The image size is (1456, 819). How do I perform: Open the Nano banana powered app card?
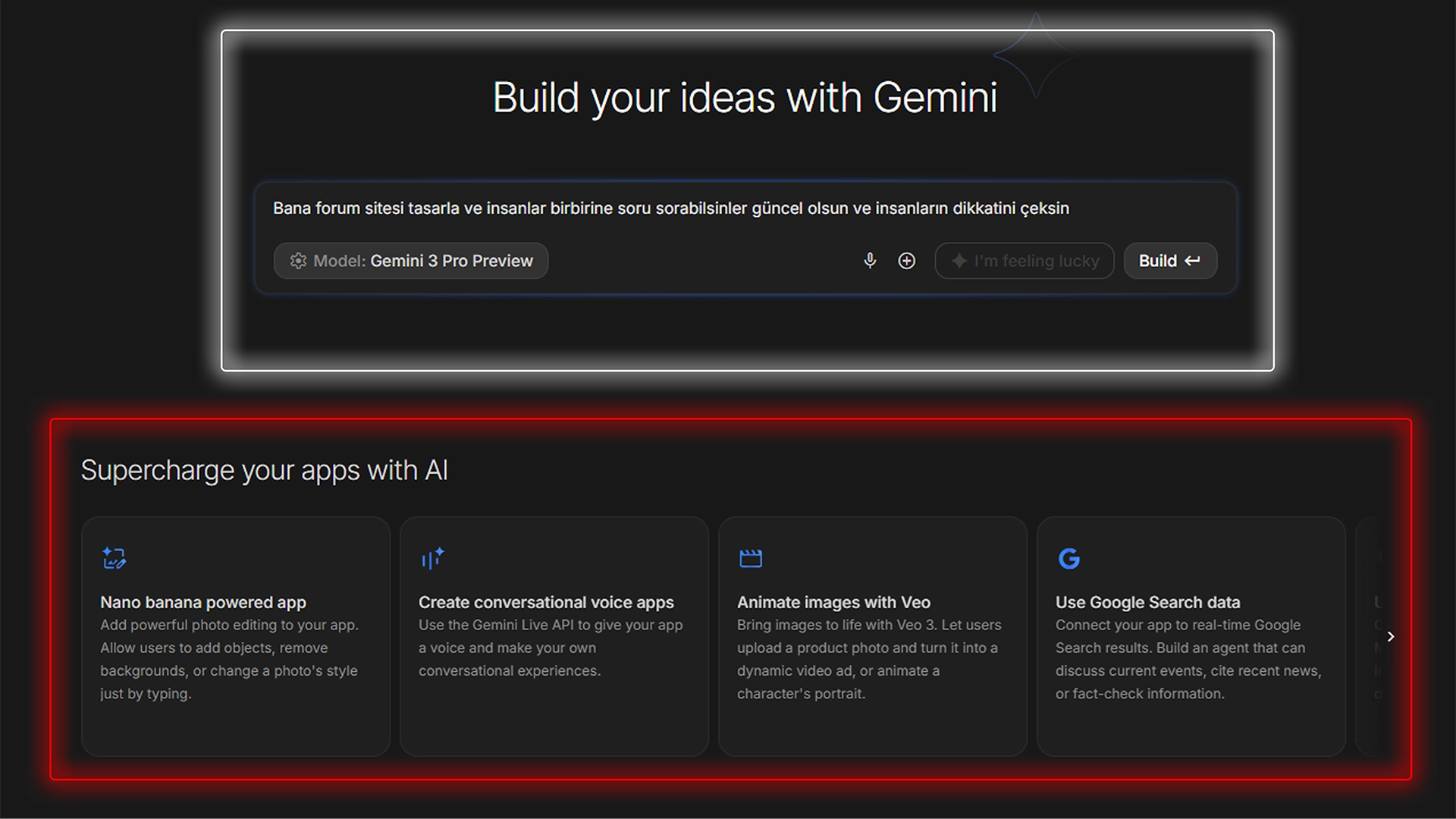pos(236,636)
